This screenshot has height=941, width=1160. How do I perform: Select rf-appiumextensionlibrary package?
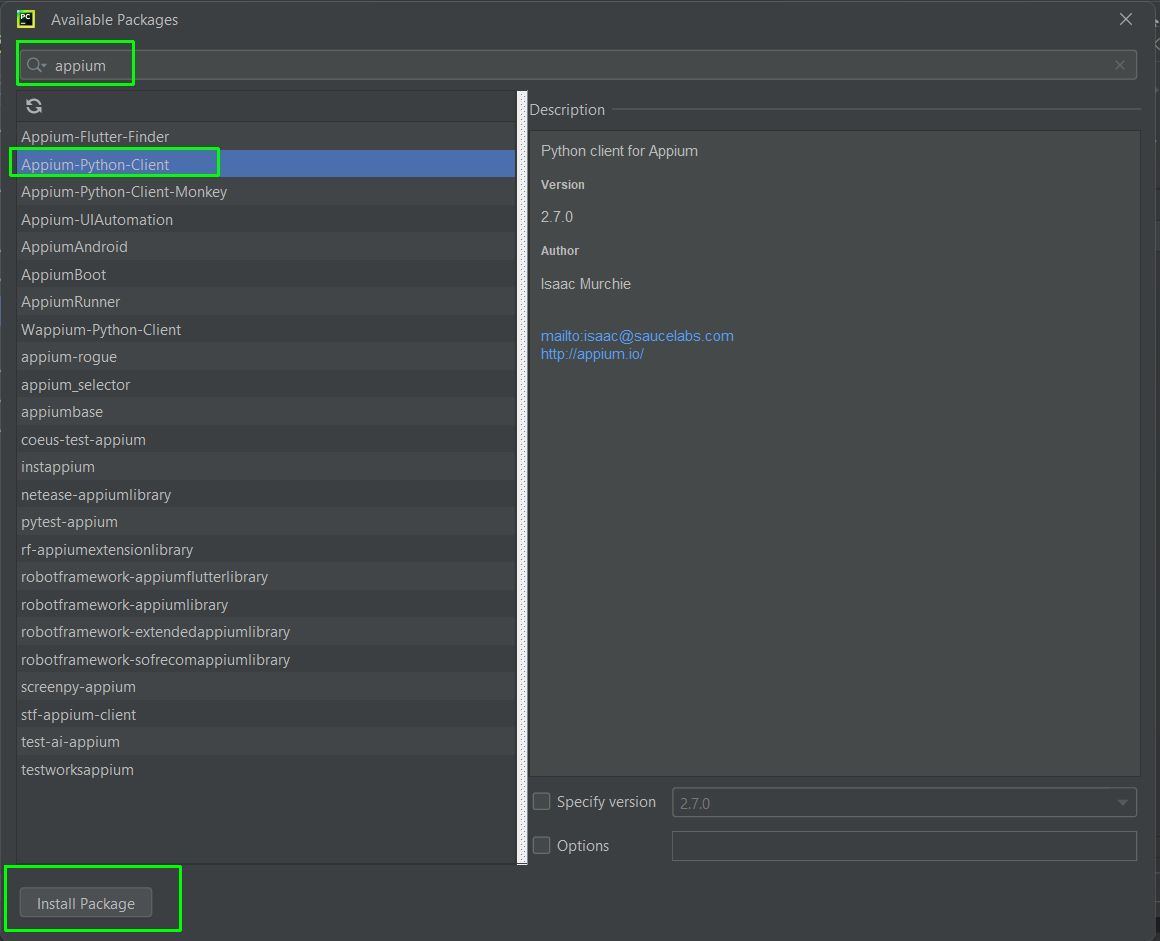point(266,549)
